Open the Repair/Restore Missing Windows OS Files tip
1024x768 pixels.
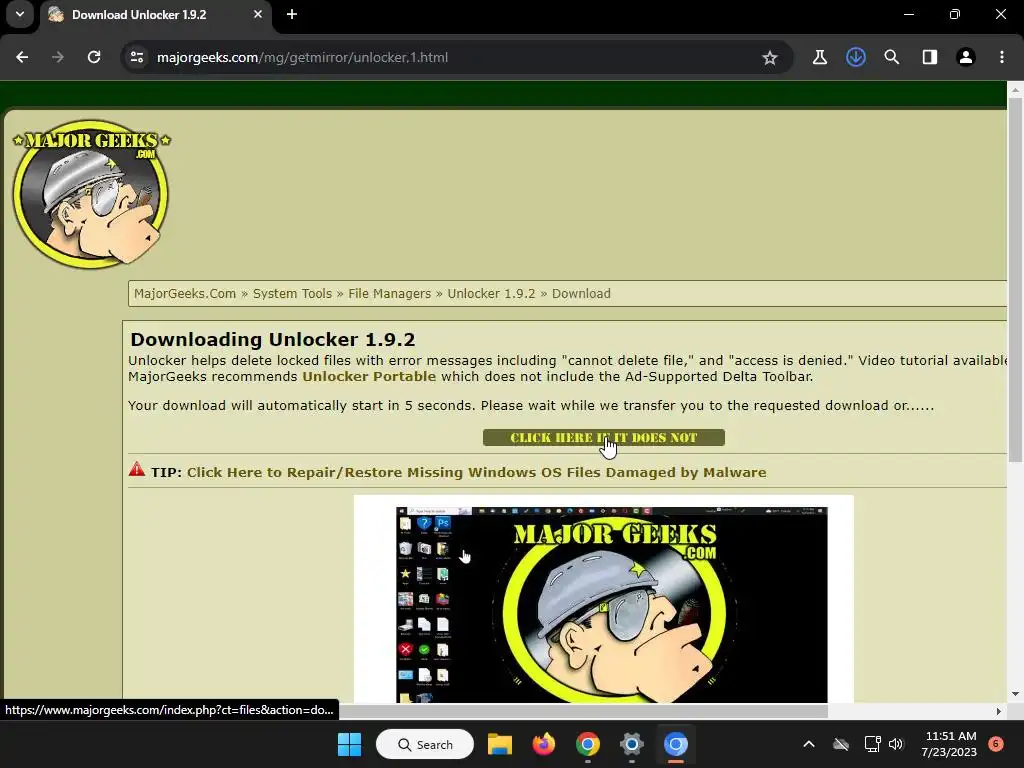coord(477,472)
